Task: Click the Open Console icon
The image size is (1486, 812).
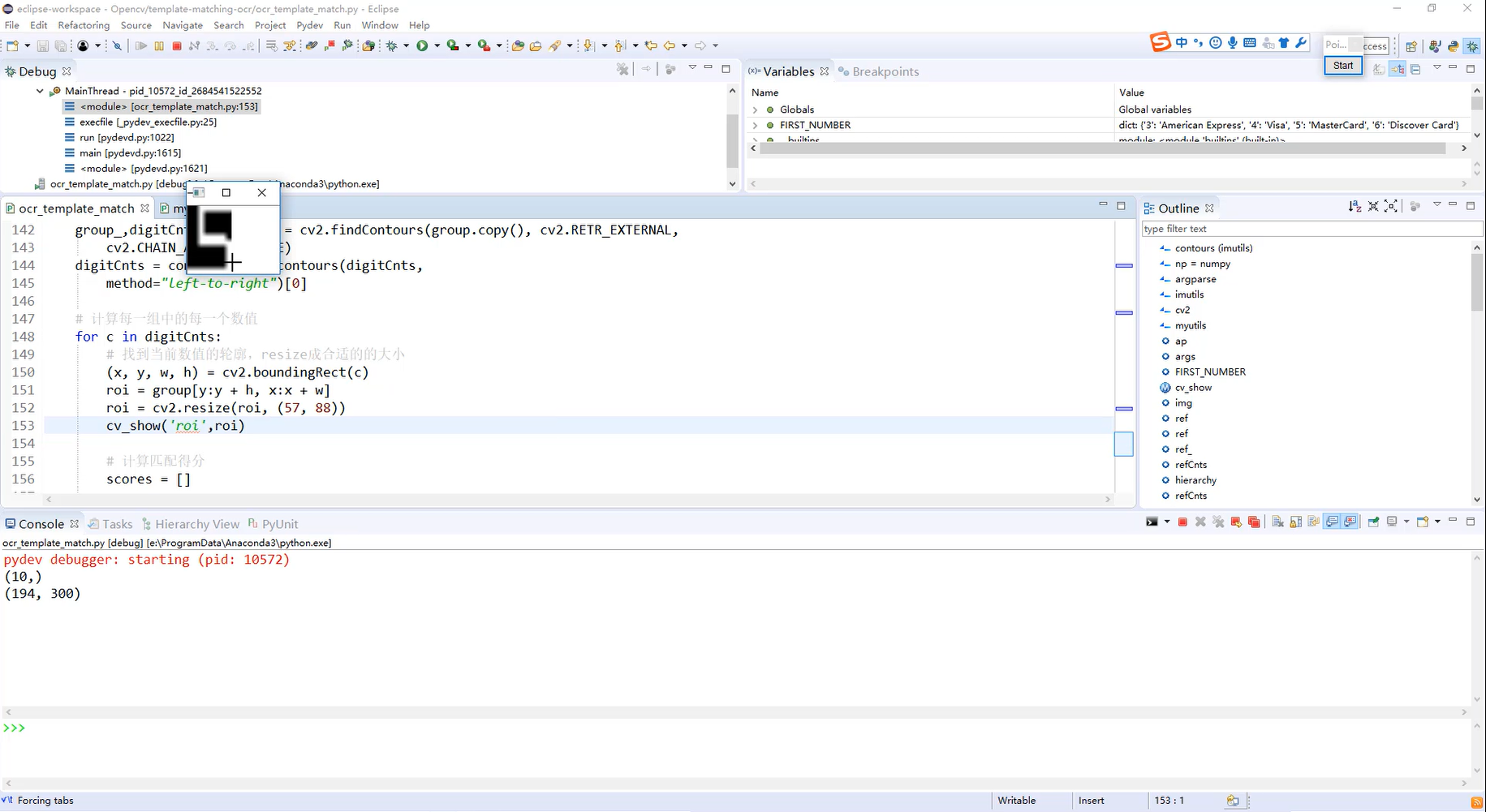Action: pyautogui.click(x=1423, y=522)
